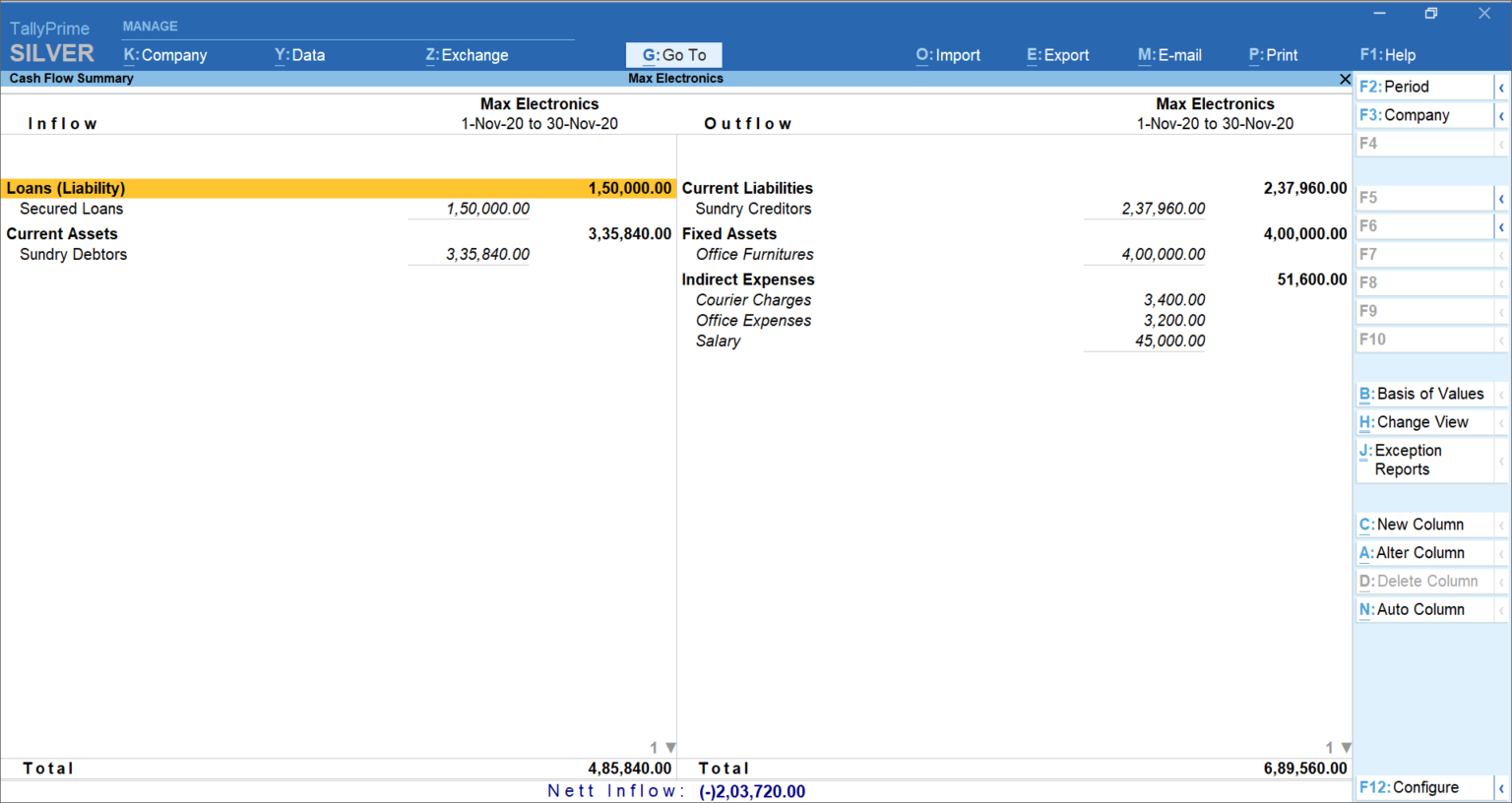Open the Z: Exchange menu
The width and height of the screenshot is (1512, 803).
467,55
